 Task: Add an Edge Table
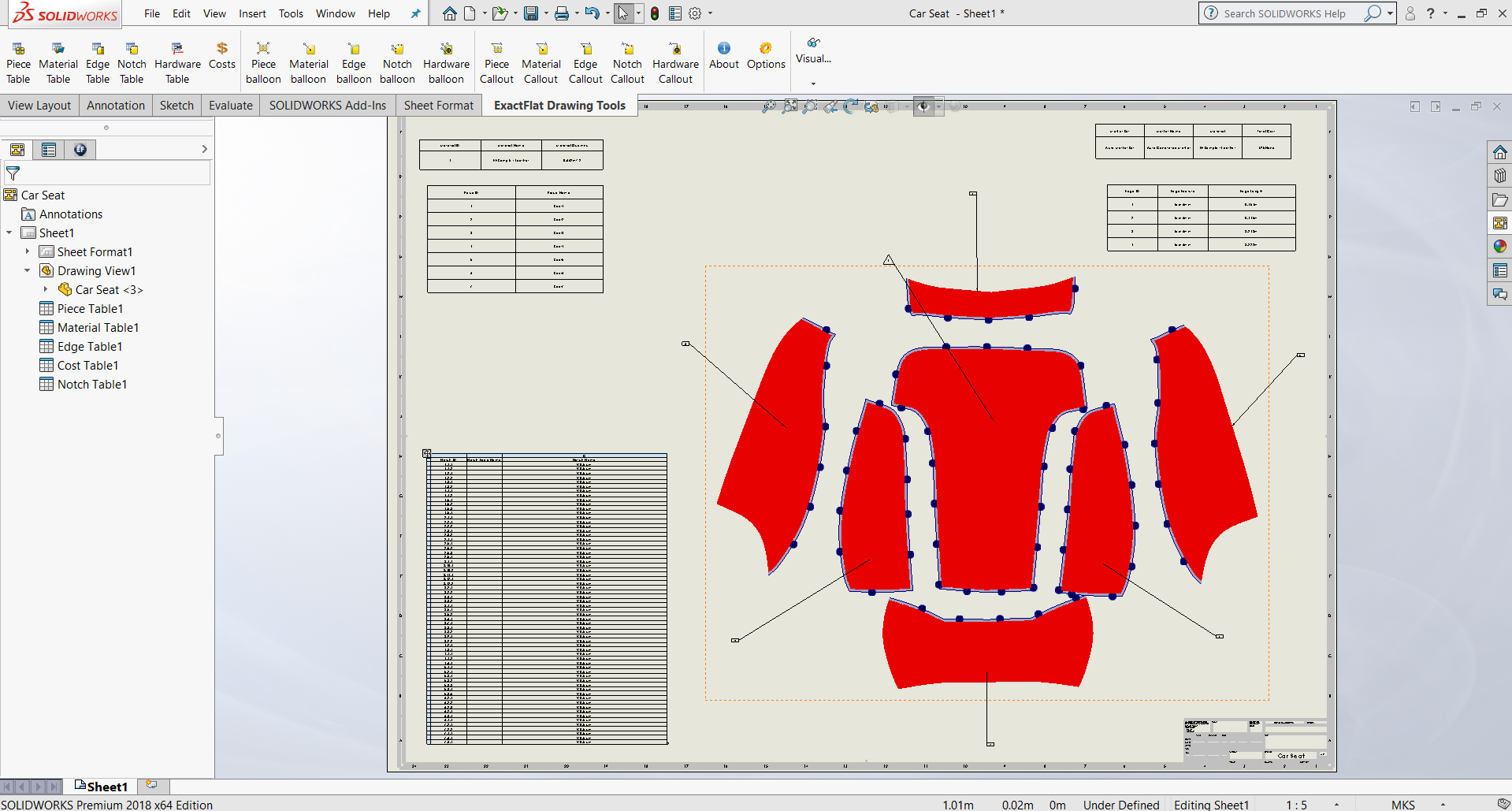coord(98,63)
